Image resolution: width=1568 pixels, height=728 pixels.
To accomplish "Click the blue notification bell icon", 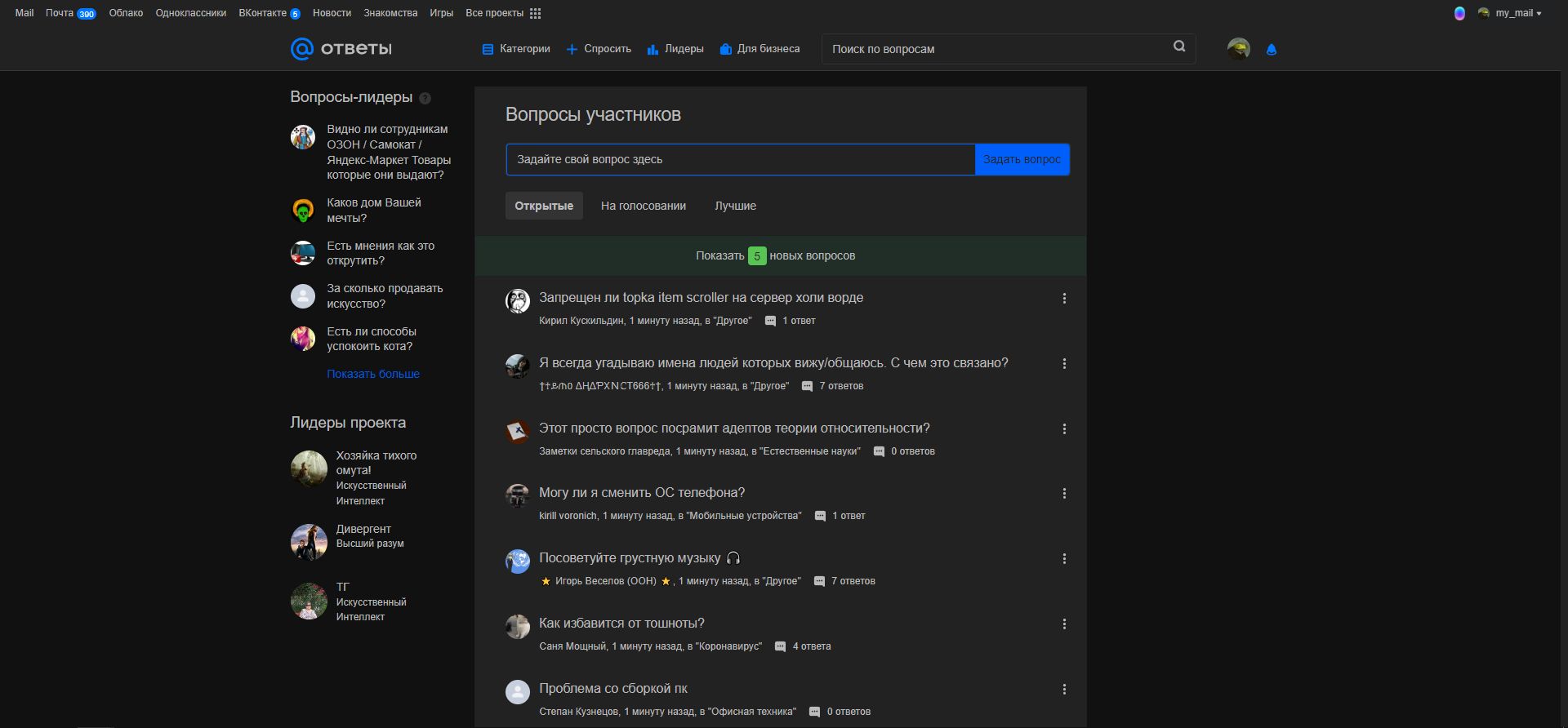I will point(1271,50).
